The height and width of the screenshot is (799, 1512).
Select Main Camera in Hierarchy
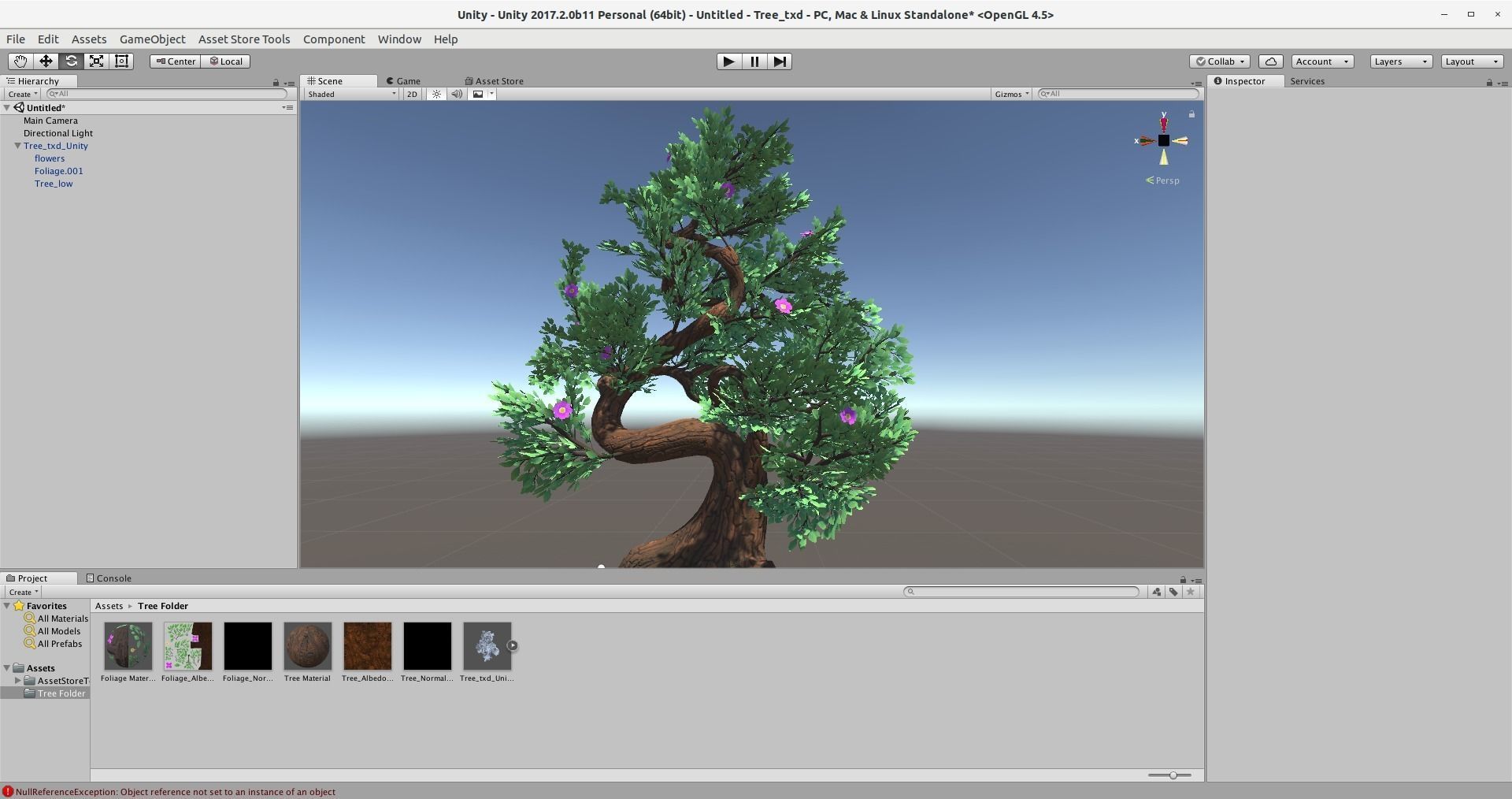tap(50, 121)
